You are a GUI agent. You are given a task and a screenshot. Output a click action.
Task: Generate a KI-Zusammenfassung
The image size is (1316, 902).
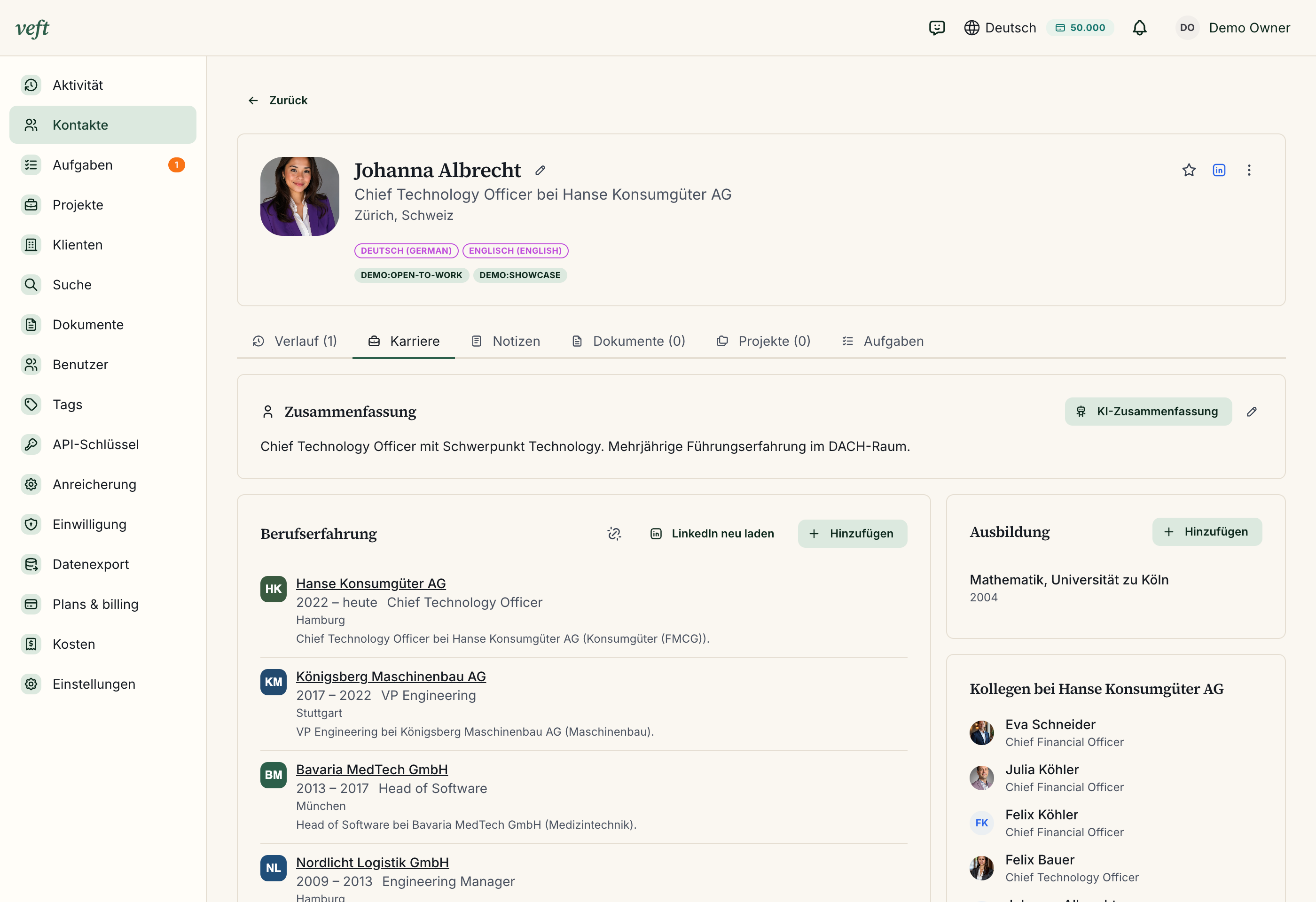(1148, 412)
